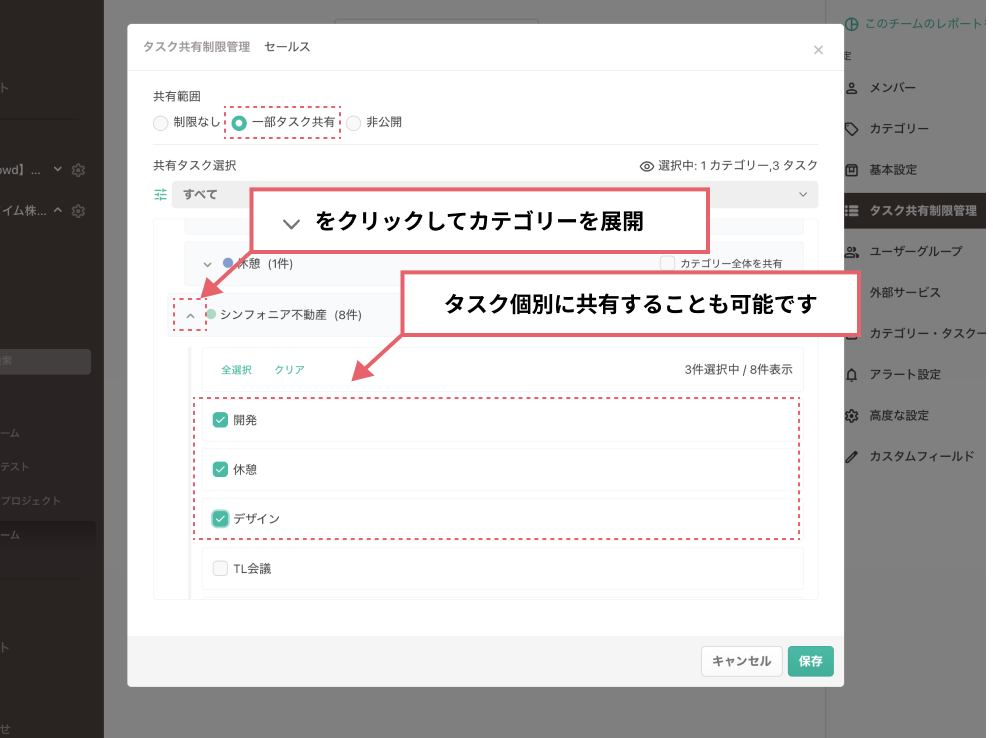
Task: Click the クリア link
Action: point(289,369)
